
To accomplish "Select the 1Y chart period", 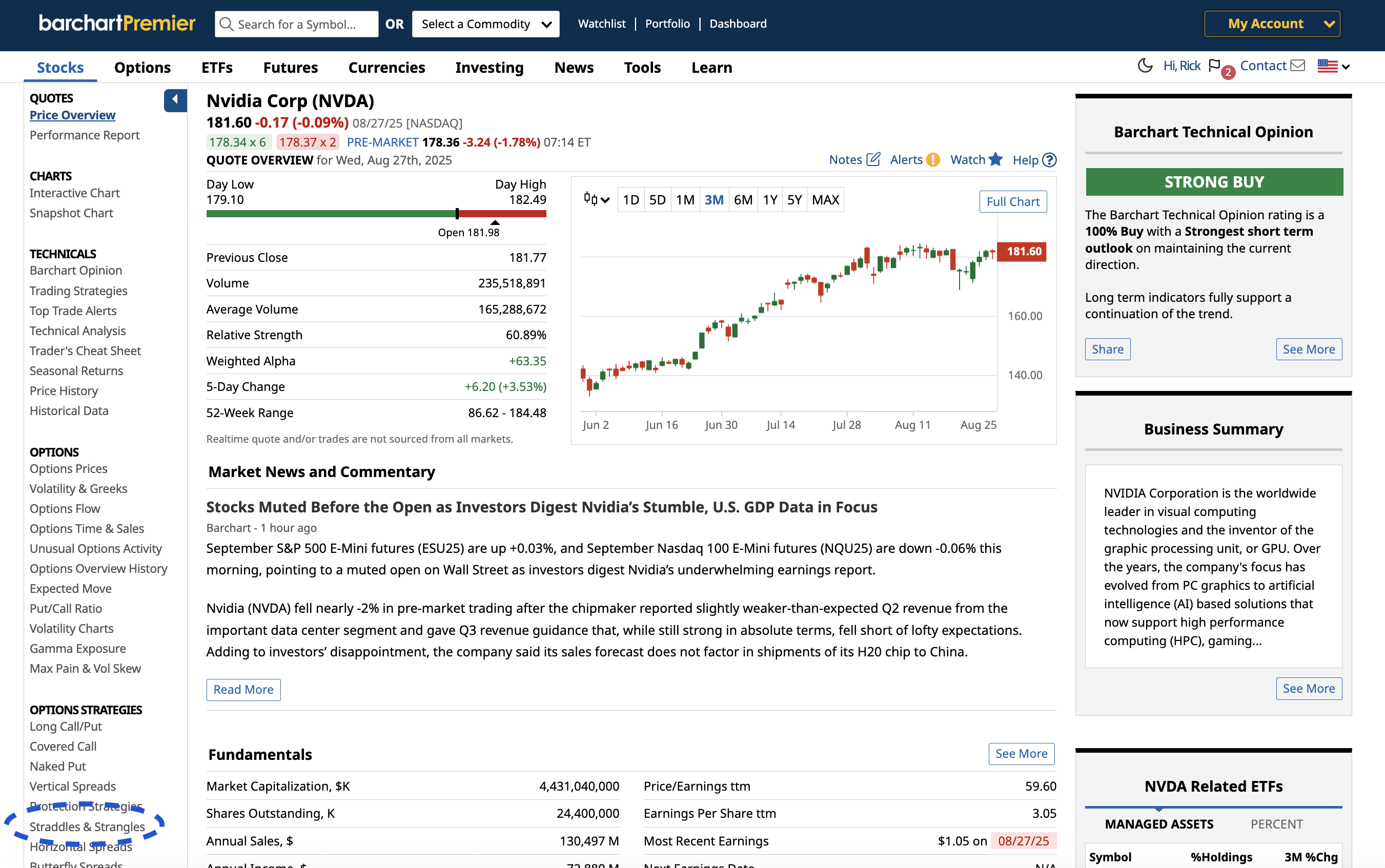I will click(x=770, y=200).
